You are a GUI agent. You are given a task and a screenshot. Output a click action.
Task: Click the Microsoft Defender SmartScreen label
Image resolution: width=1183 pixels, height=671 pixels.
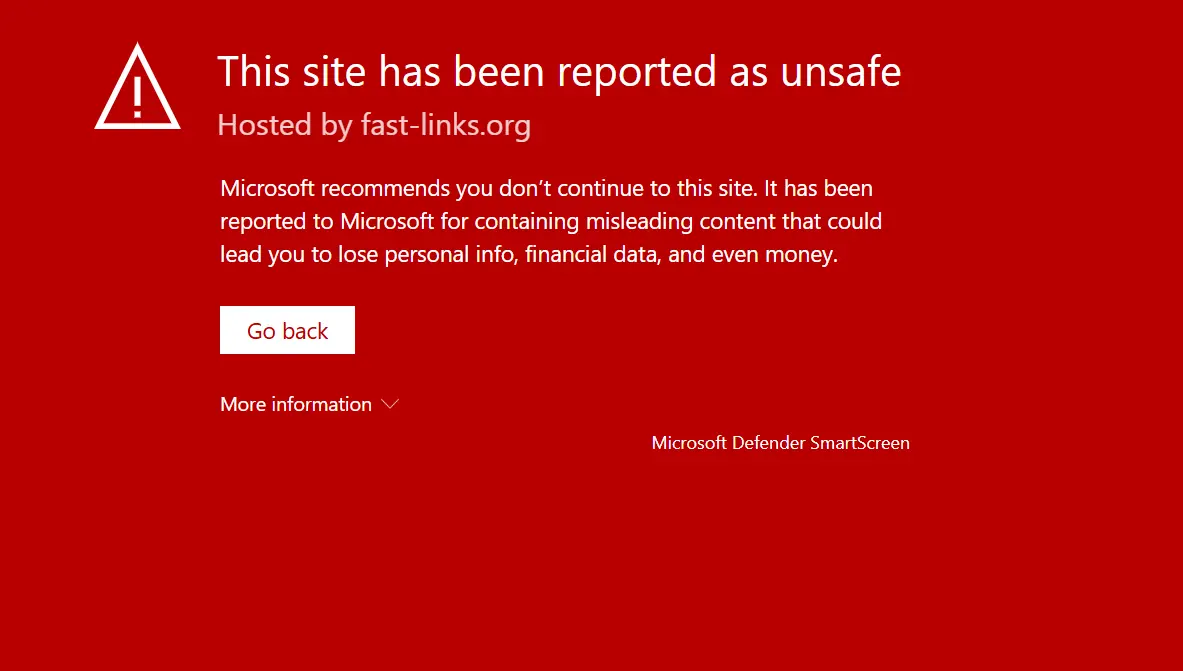[x=781, y=443]
